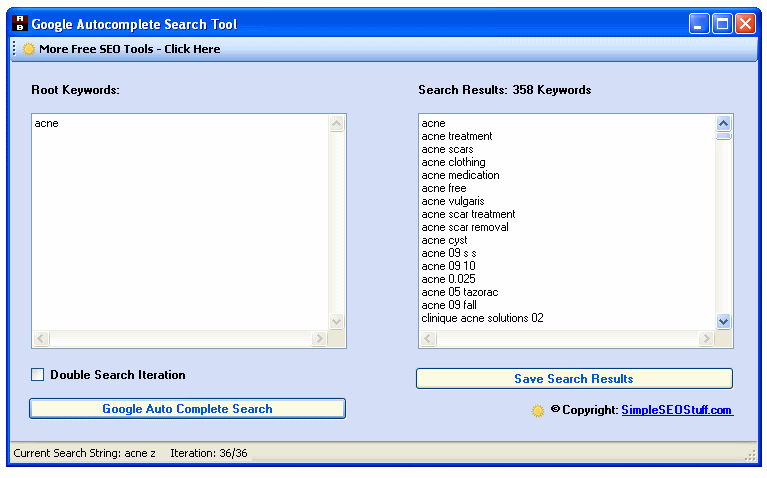The height and width of the screenshot is (478, 767).
Task: Click the sun icon beside More Free SEO Tools
Action: (29, 49)
